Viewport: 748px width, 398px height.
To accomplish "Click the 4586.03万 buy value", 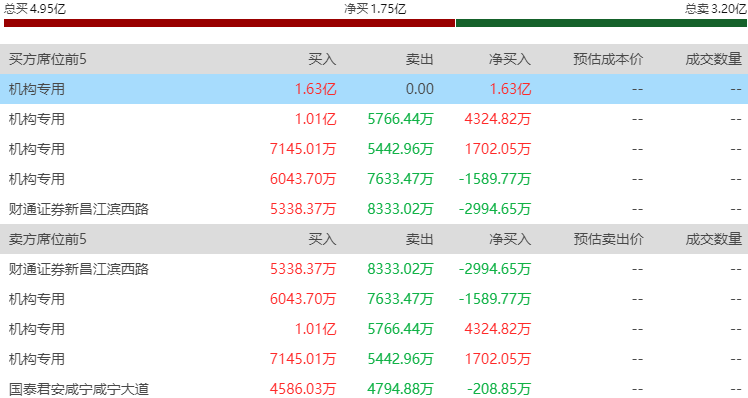I will point(303,389).
